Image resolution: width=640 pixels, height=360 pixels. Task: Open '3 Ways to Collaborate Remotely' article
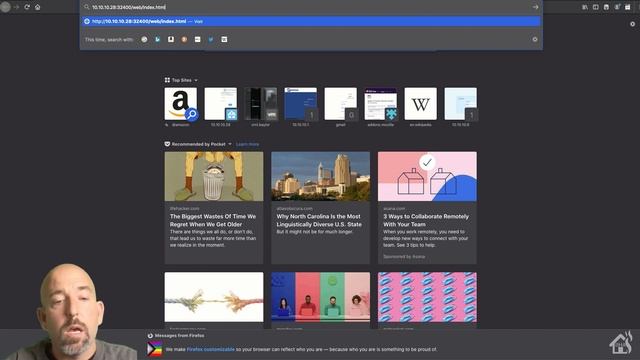coord(427,207)
